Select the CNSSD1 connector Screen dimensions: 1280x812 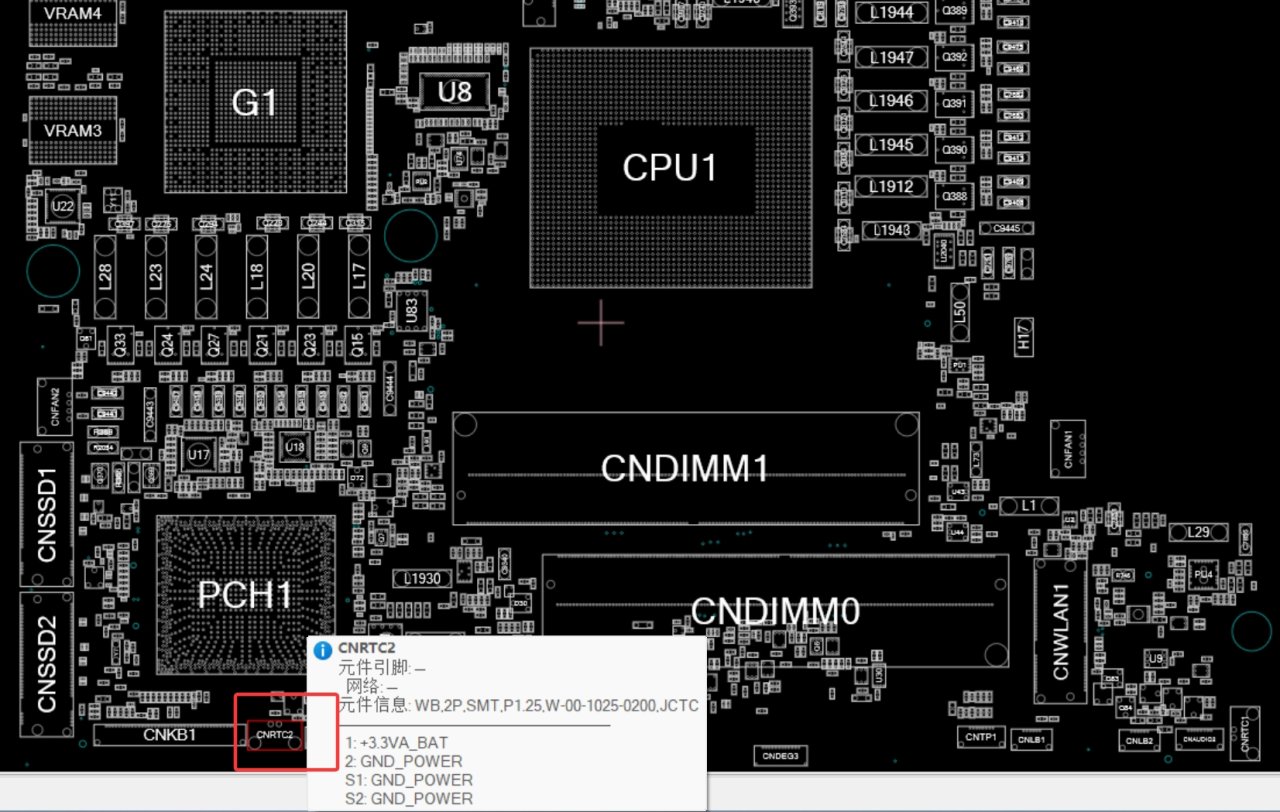click(47, 514)
